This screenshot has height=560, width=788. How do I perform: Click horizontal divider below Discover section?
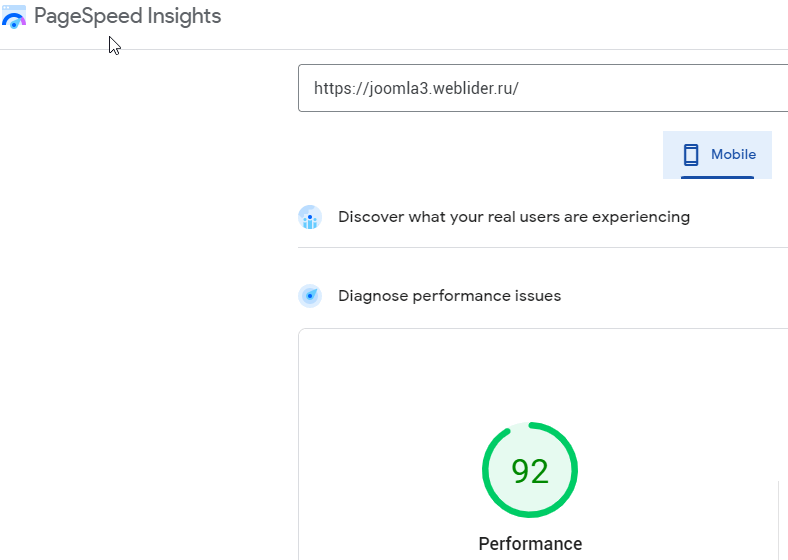click(540, 247)
